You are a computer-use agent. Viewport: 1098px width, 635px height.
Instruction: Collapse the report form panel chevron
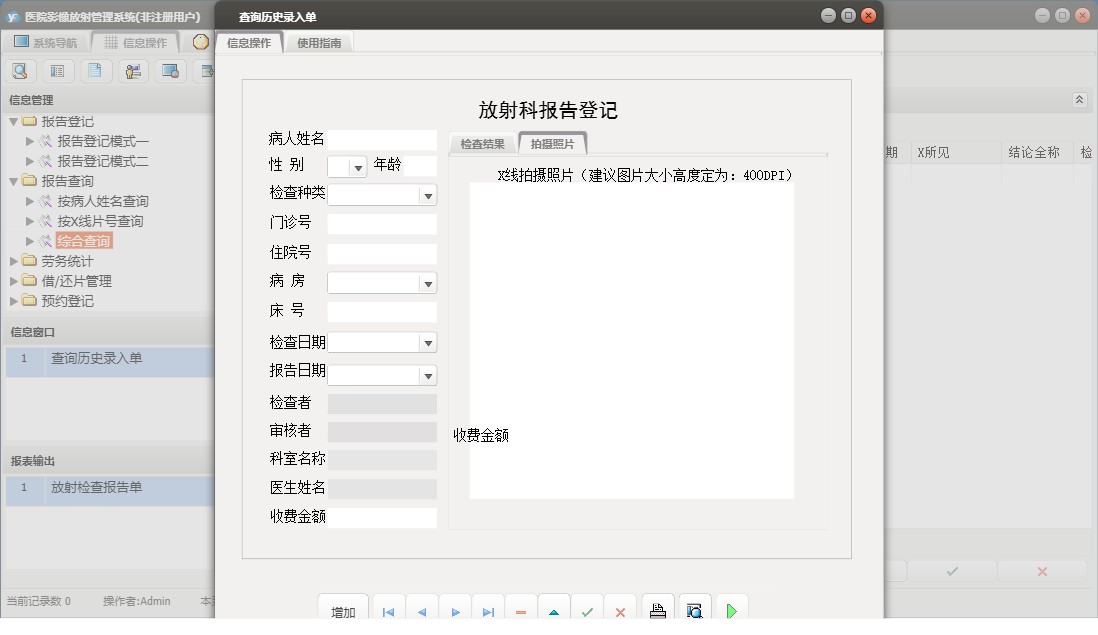point(1078,100)
